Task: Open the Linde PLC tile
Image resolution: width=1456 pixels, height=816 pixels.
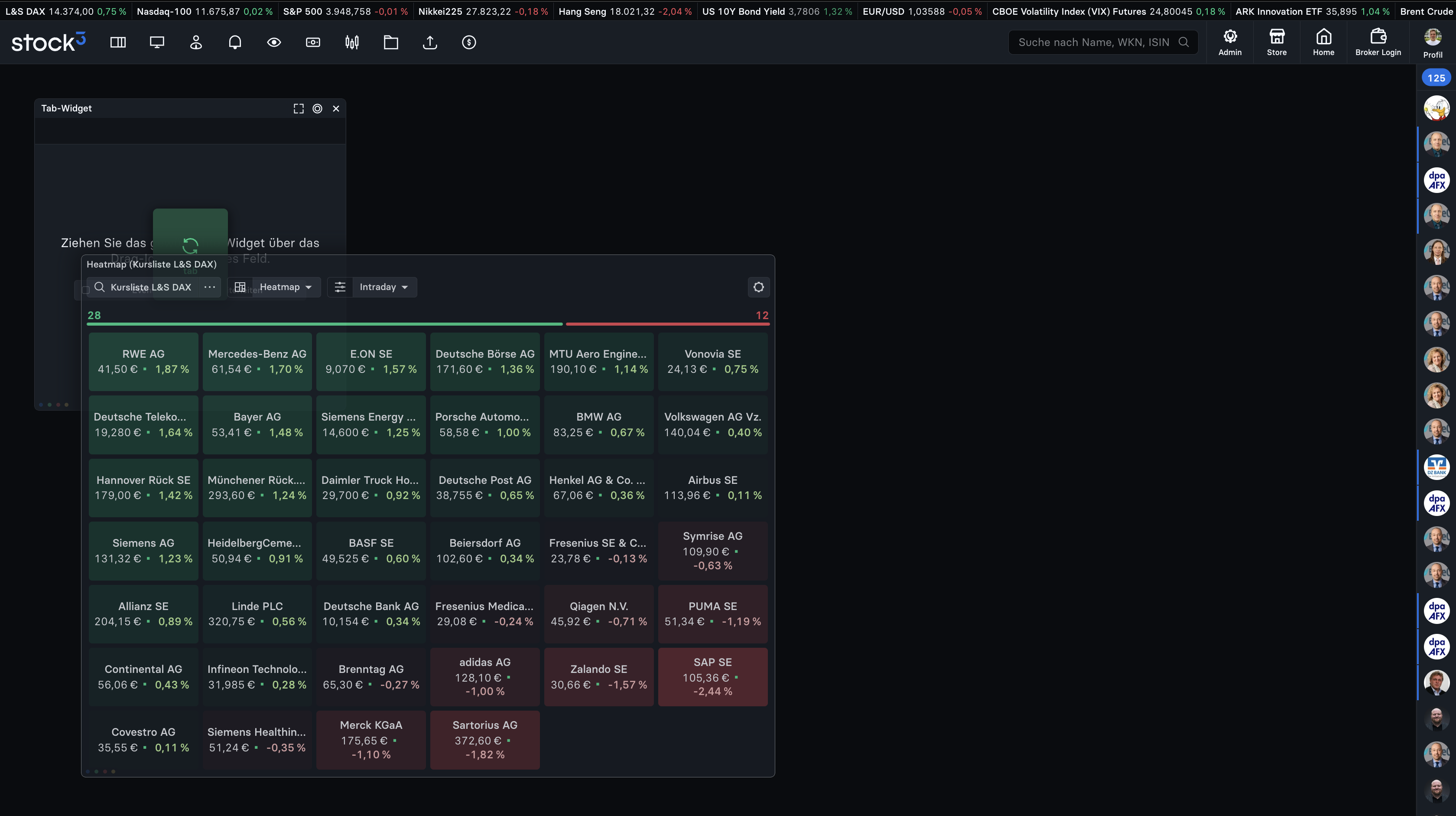Action: 257,614
